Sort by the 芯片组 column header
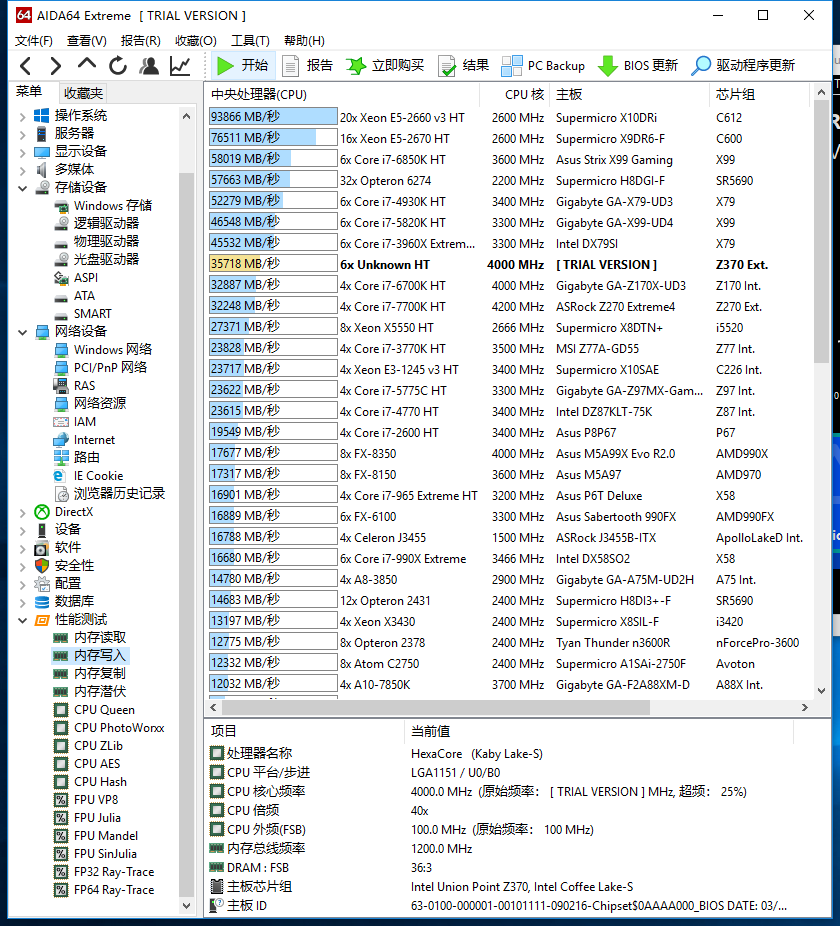Image resolution: width=840 pixels, height=926 pixels. pos(758,94)
